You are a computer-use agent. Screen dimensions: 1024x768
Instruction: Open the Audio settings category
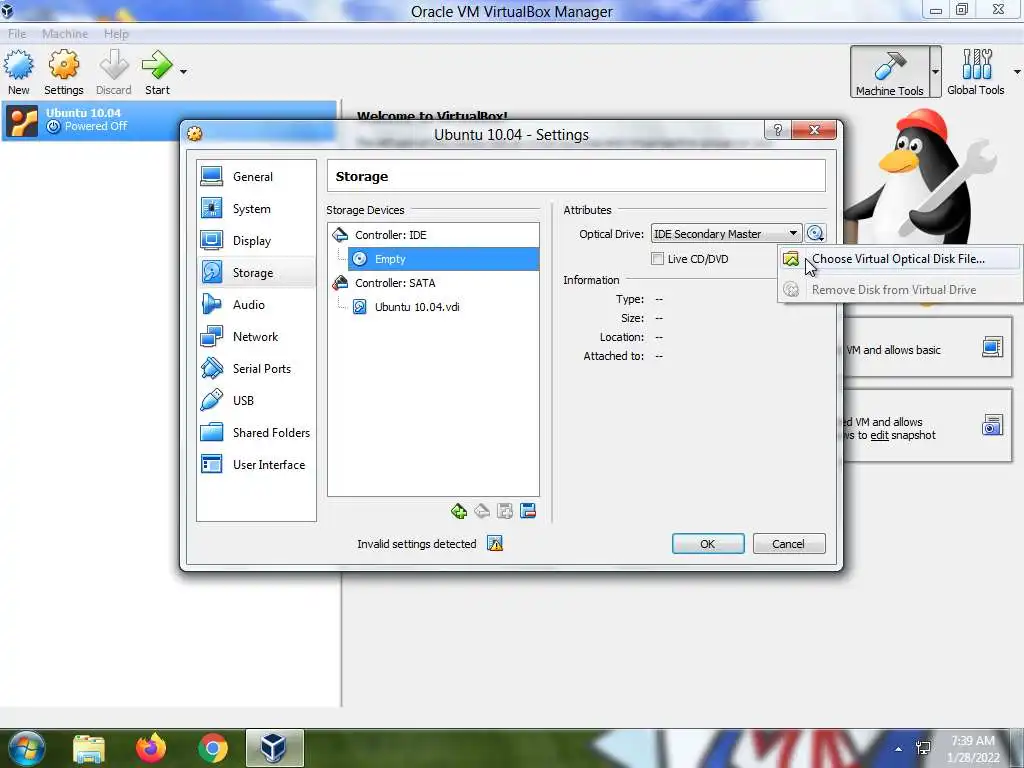click(x=255, y=304)
